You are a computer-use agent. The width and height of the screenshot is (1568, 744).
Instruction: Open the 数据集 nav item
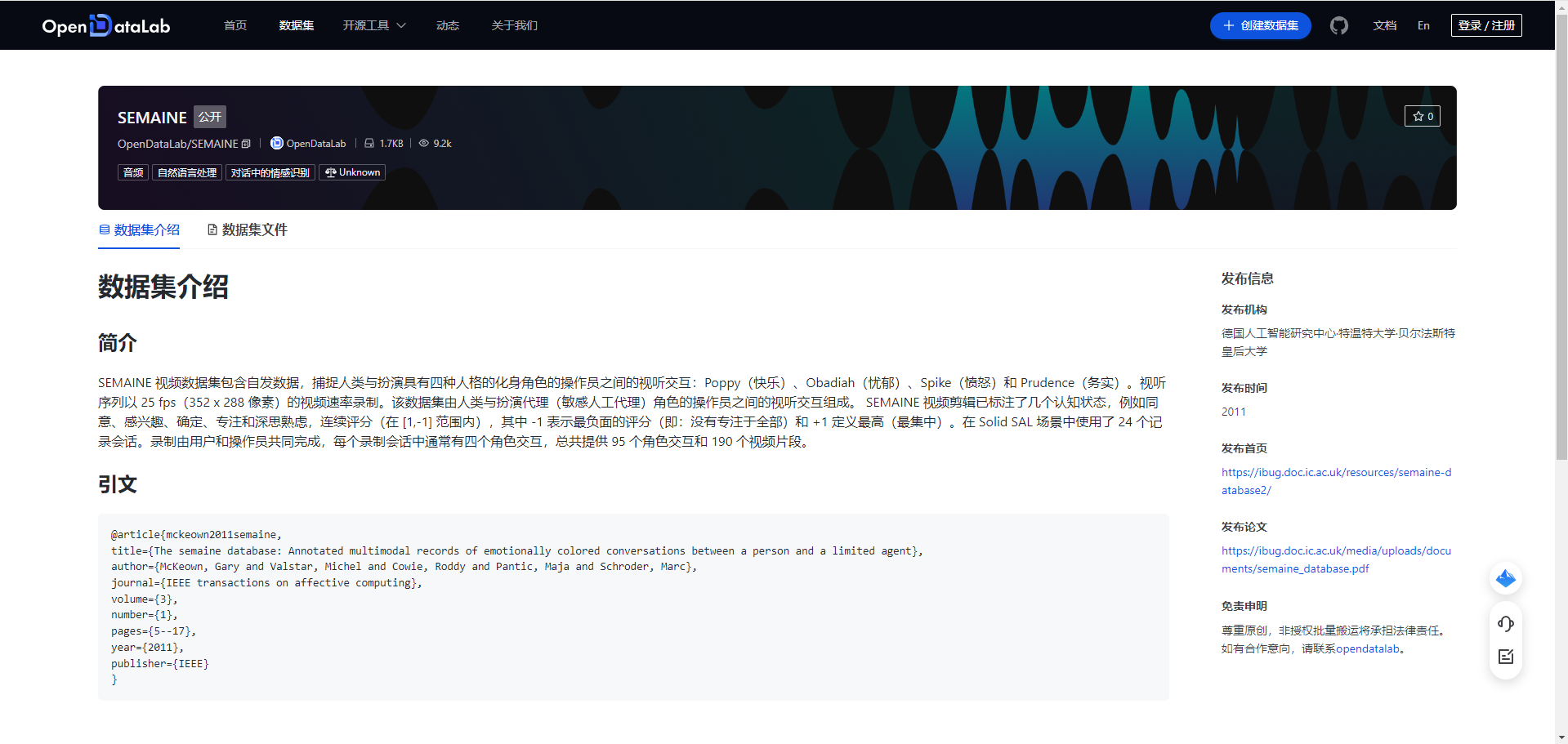click(297, 25)
